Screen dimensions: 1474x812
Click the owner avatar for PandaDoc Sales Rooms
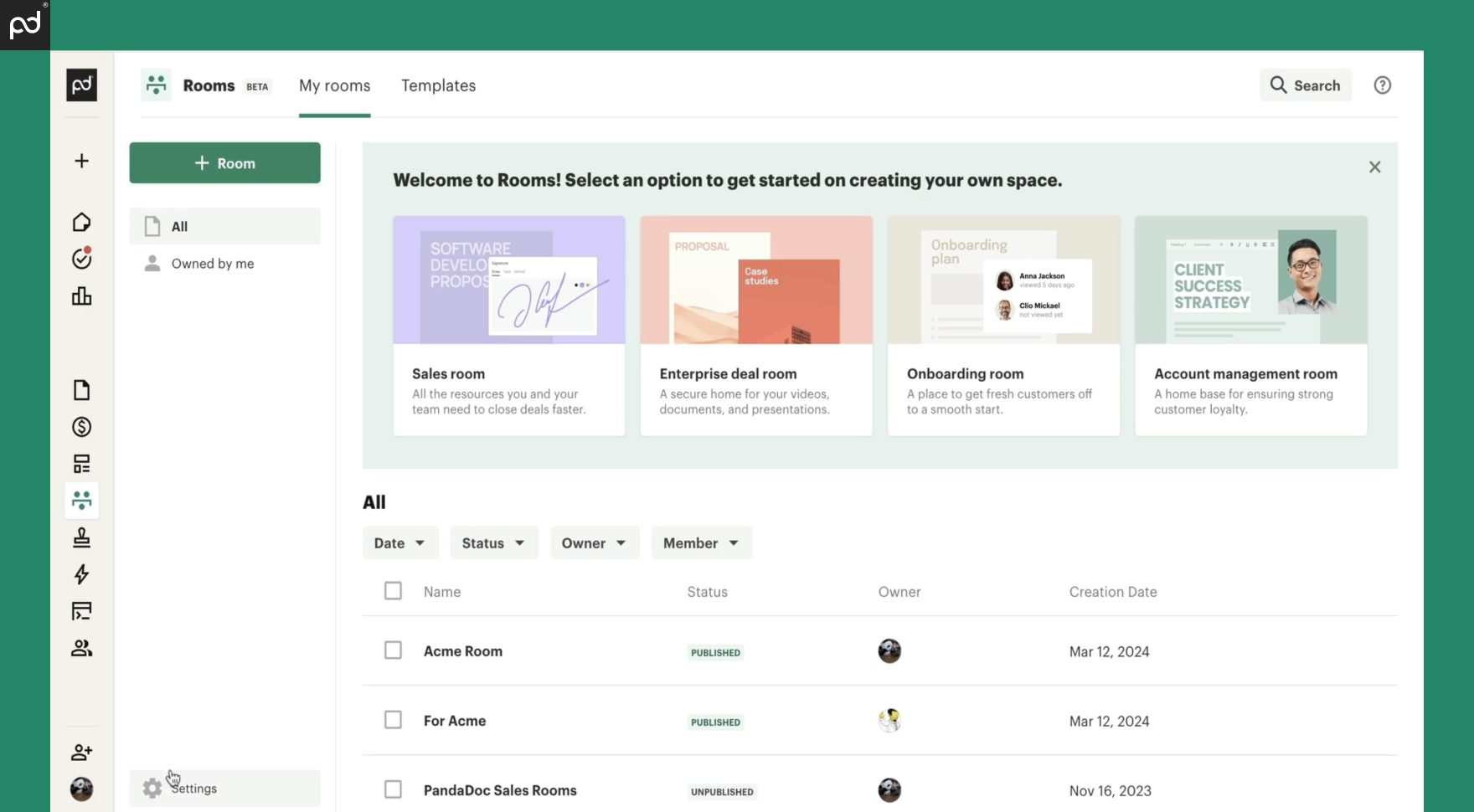(x=889, y=790)
